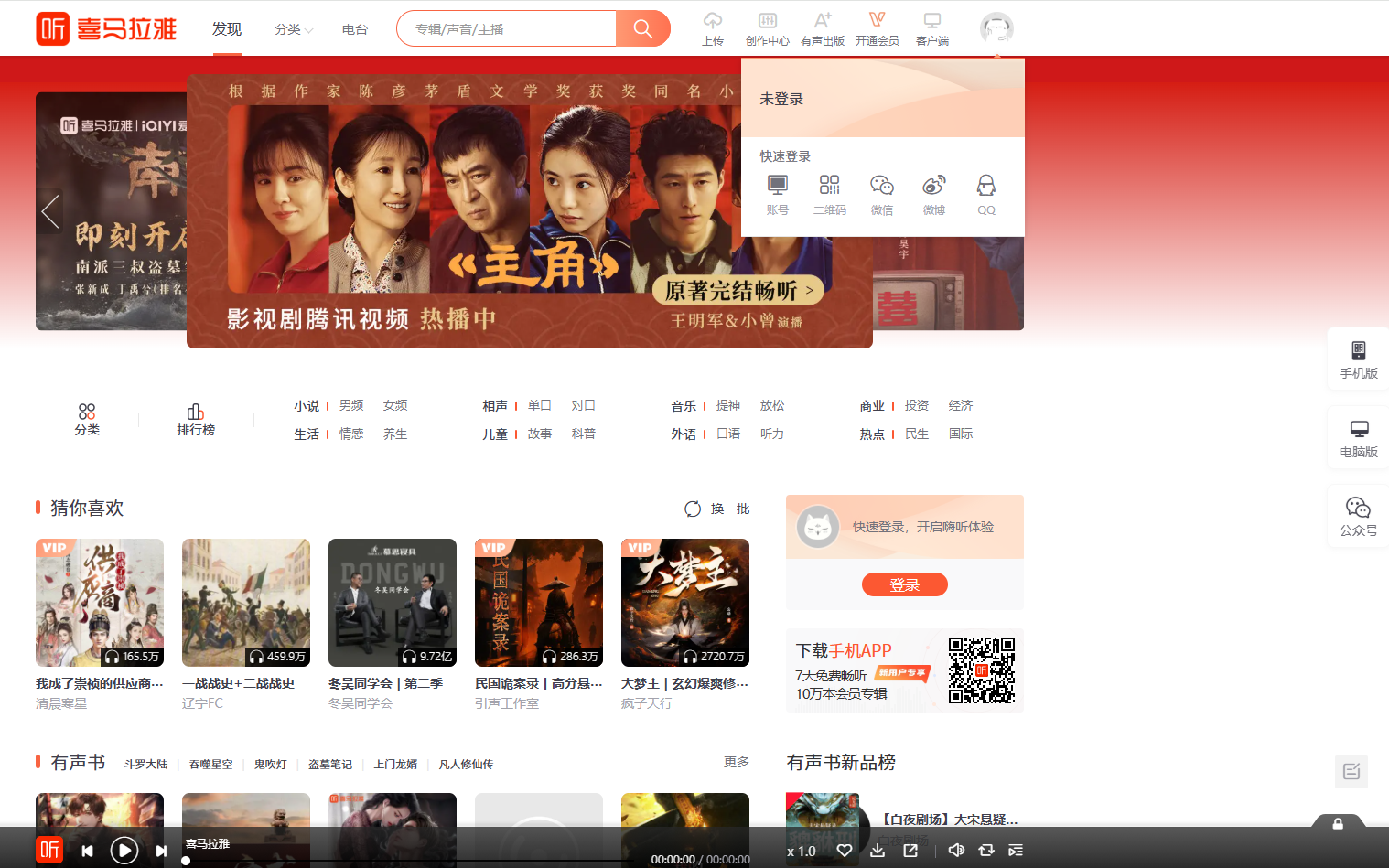
Task: Download the current track from the player bar
Action: click(878, 851)
